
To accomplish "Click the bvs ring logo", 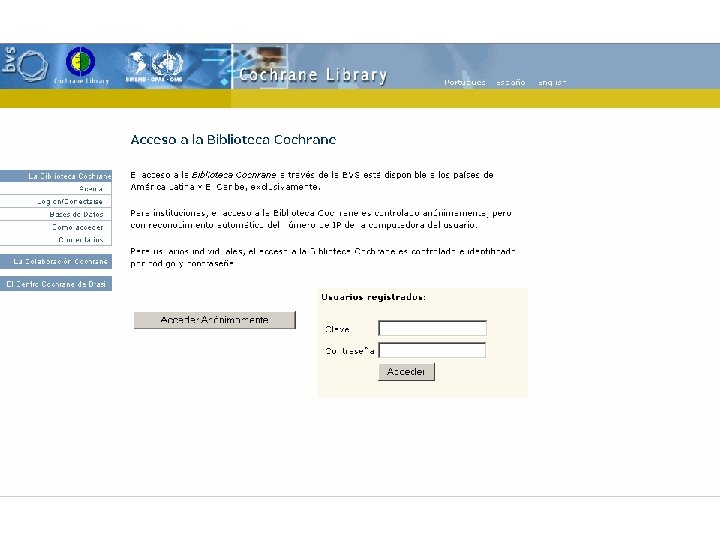I will click(x=26, y=64).
